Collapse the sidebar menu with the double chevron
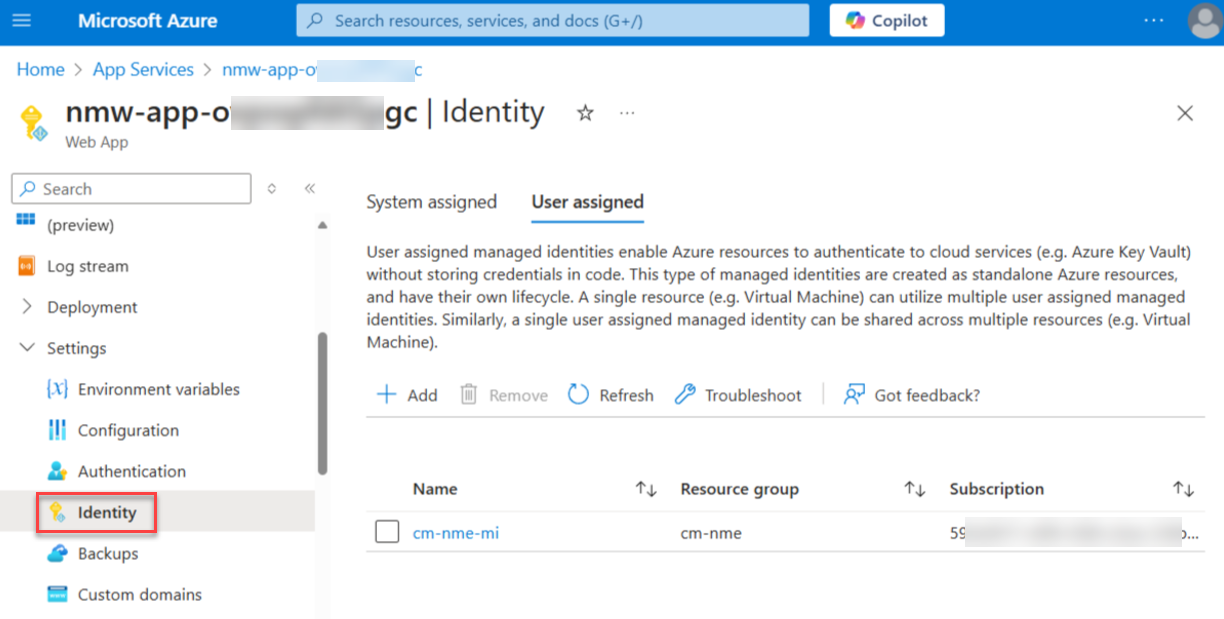The image size is (1224, 619). (310, 189)
